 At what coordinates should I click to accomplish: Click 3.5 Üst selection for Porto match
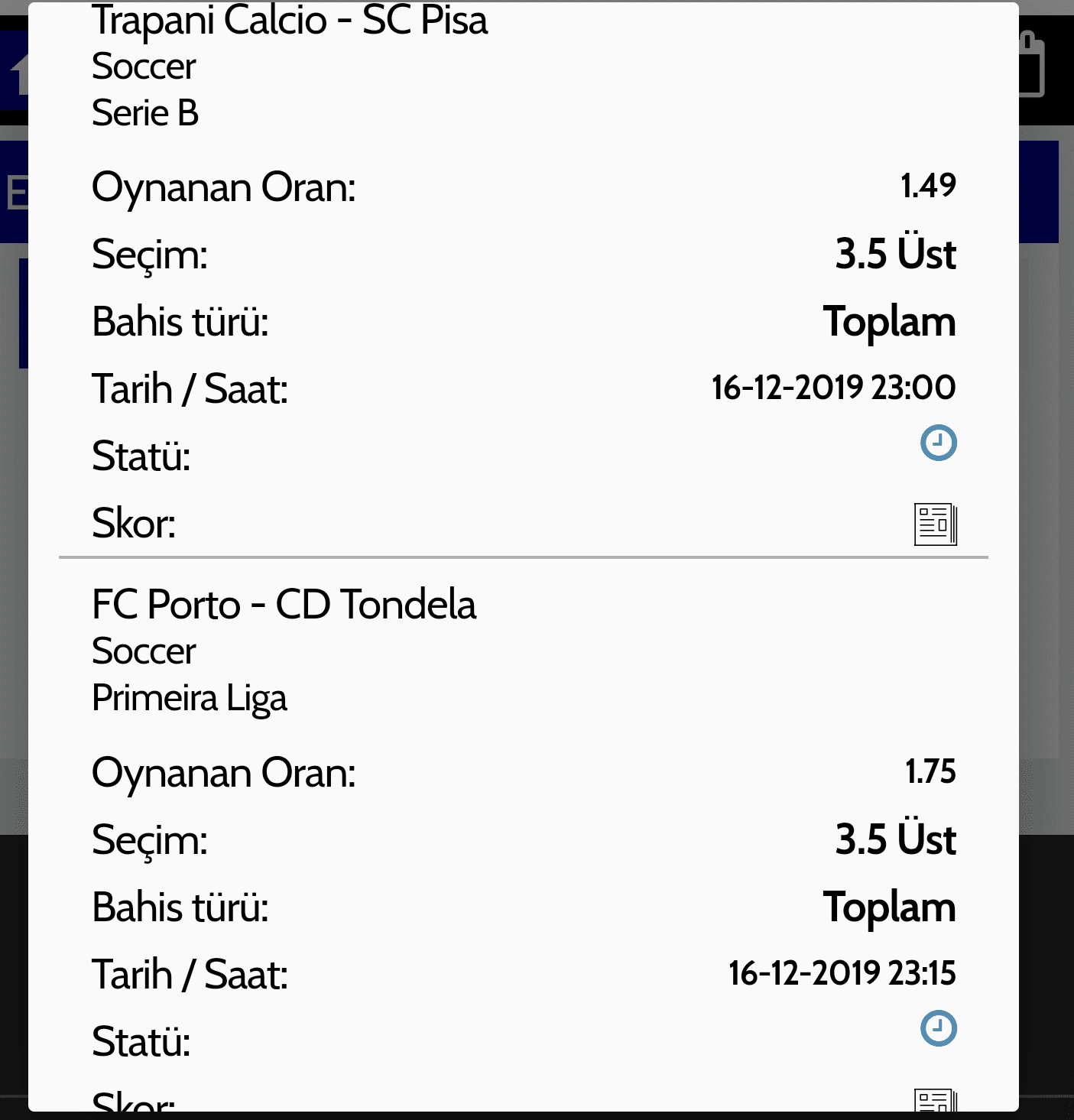(x=895, y=839)
